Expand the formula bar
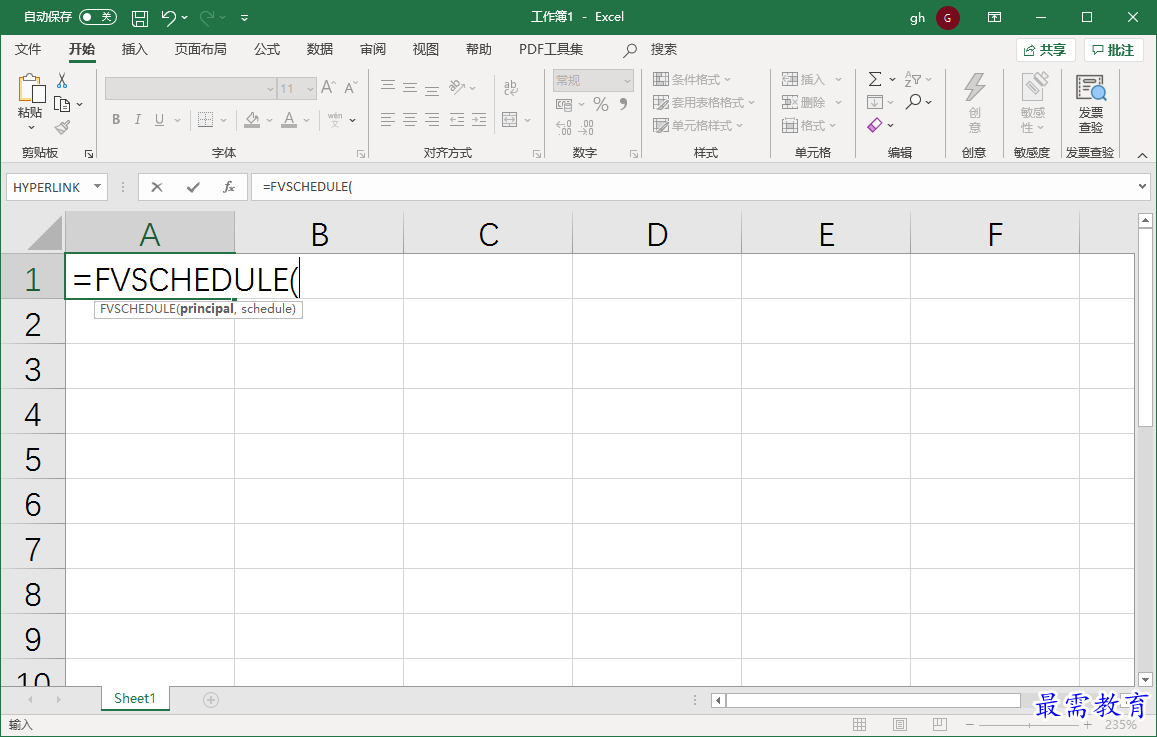The height and width of the screenshot is (737, 1157). point(1143,187)
